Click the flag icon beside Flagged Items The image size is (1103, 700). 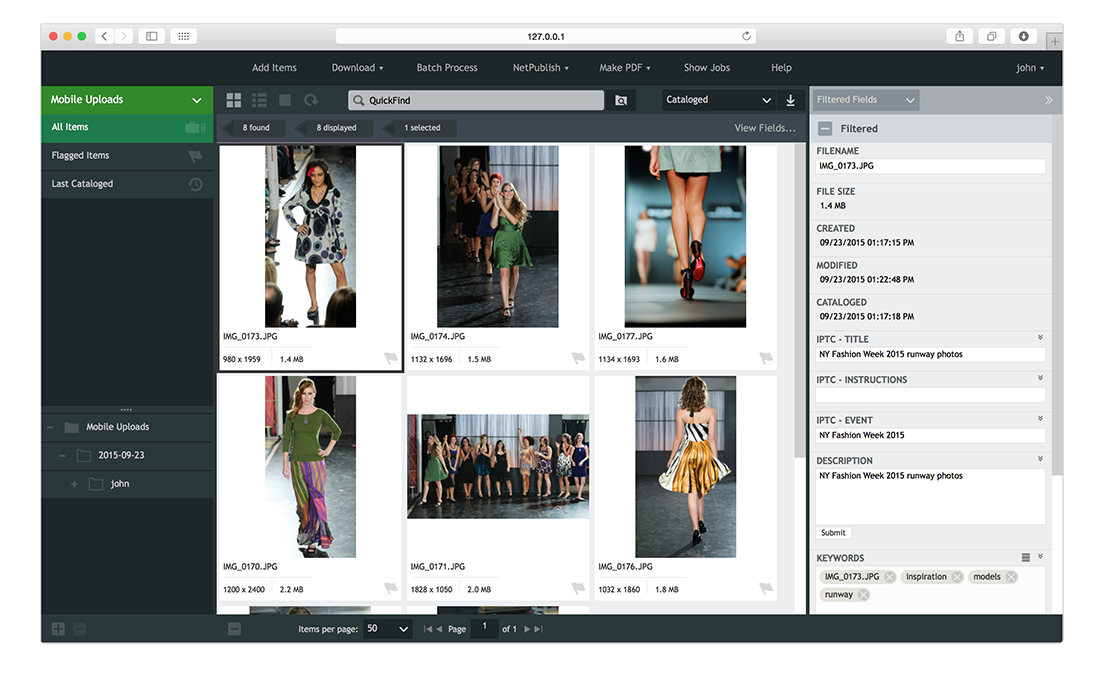pyautogui.click(x=196, y=156)
